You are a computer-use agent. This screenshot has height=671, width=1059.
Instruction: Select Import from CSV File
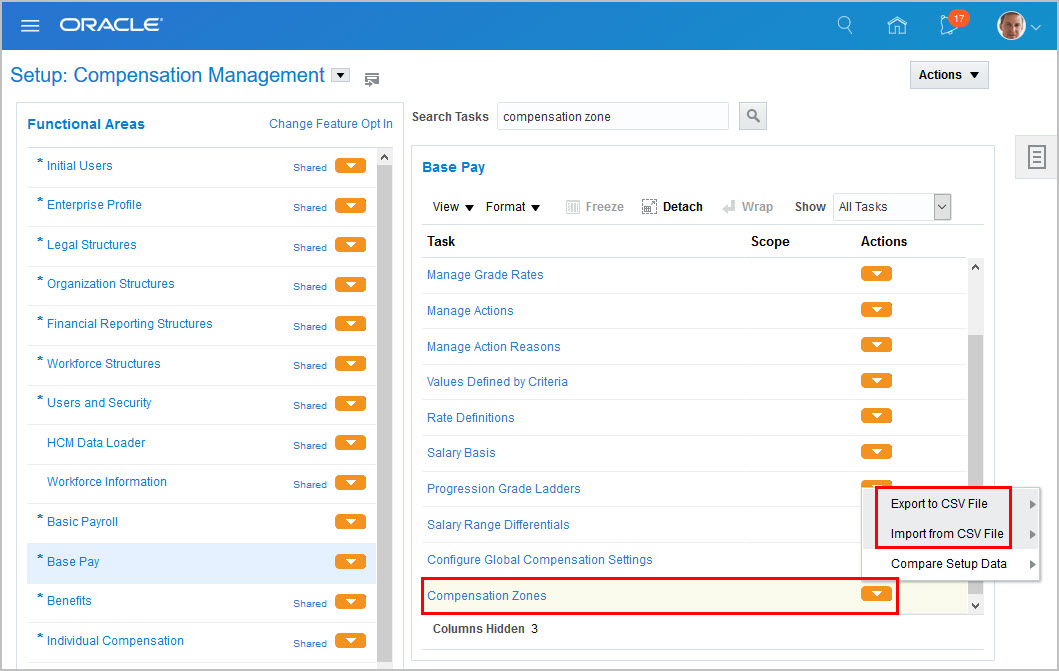pos(946,534)
